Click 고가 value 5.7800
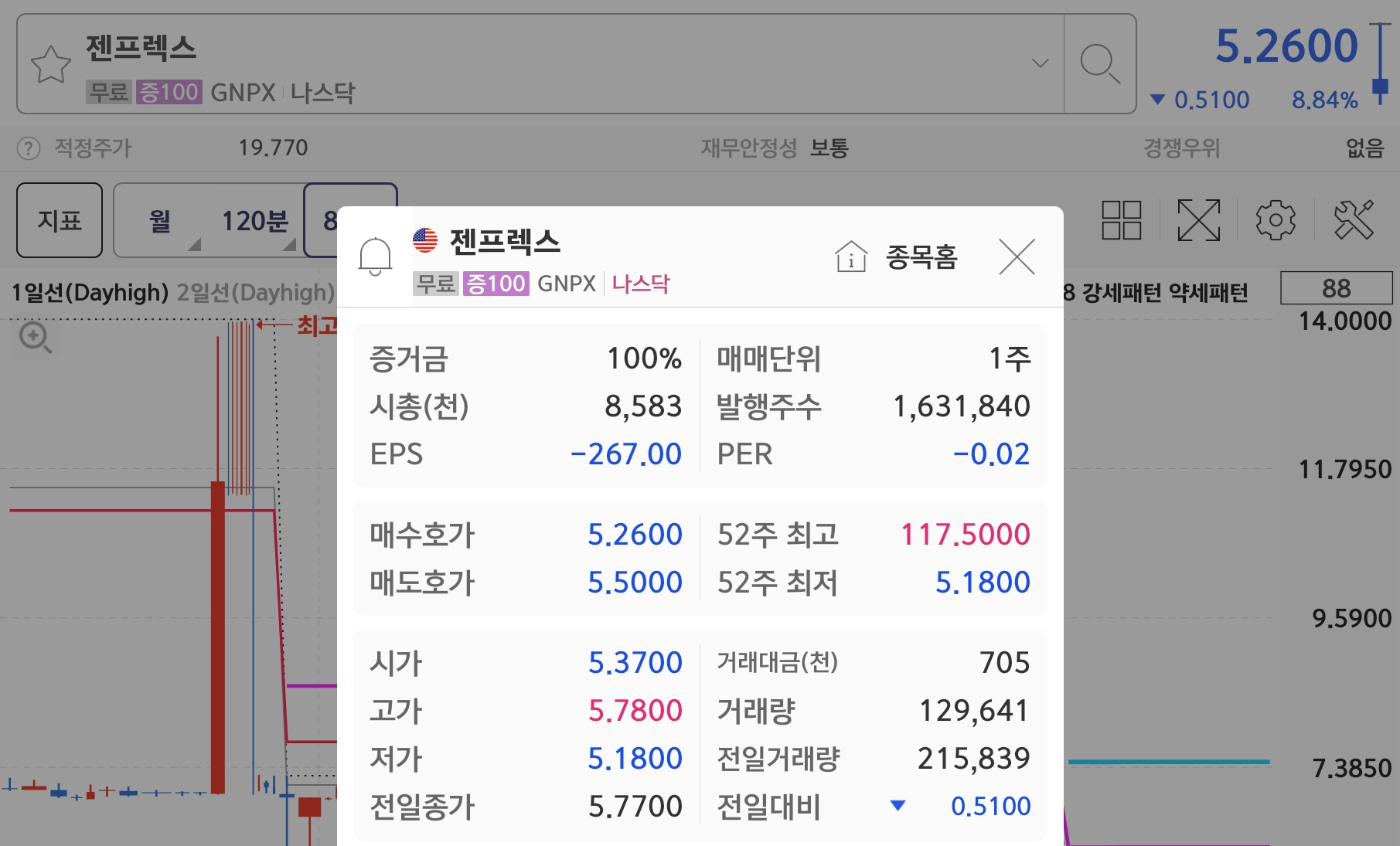 [635, 710]
